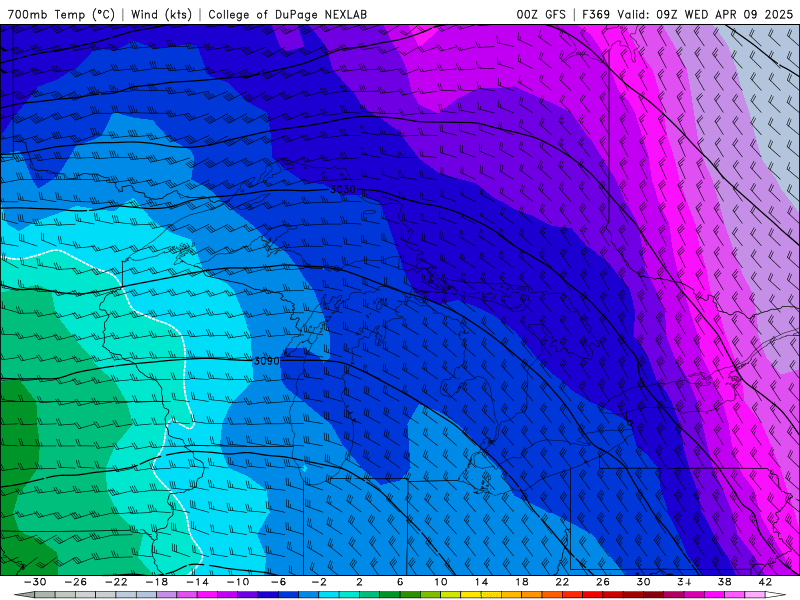This screenshot has width=800, height=600.
Task: Click the "−10" color scale label
Action: pyautogui.click(x=238, y=582)
